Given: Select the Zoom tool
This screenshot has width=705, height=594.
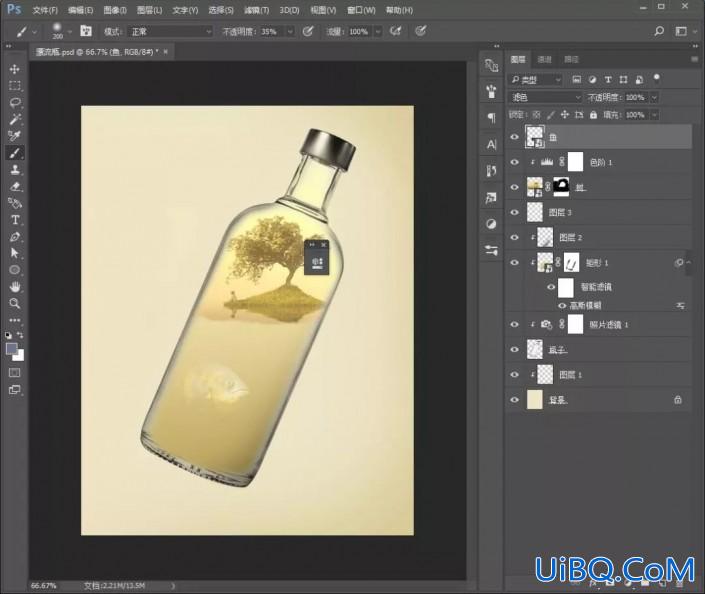Looking at the screenshot, I should (x=14, y=304).
